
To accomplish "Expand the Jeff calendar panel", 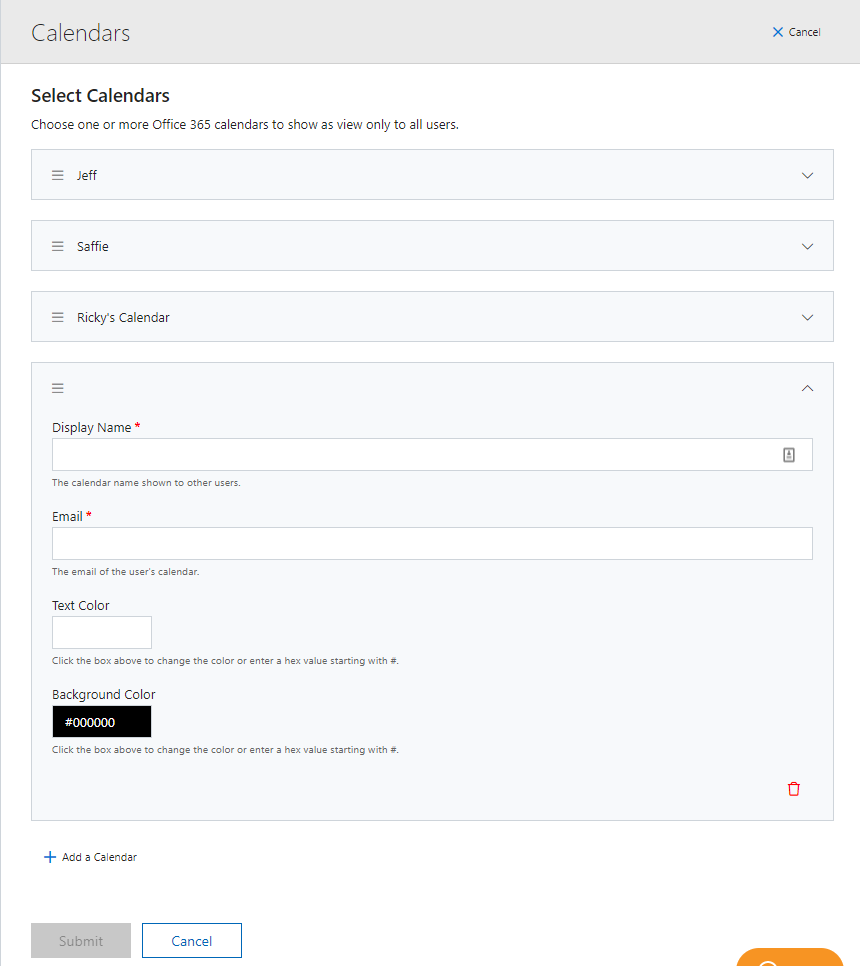I will pyautogui.click(x=807, y=176).
